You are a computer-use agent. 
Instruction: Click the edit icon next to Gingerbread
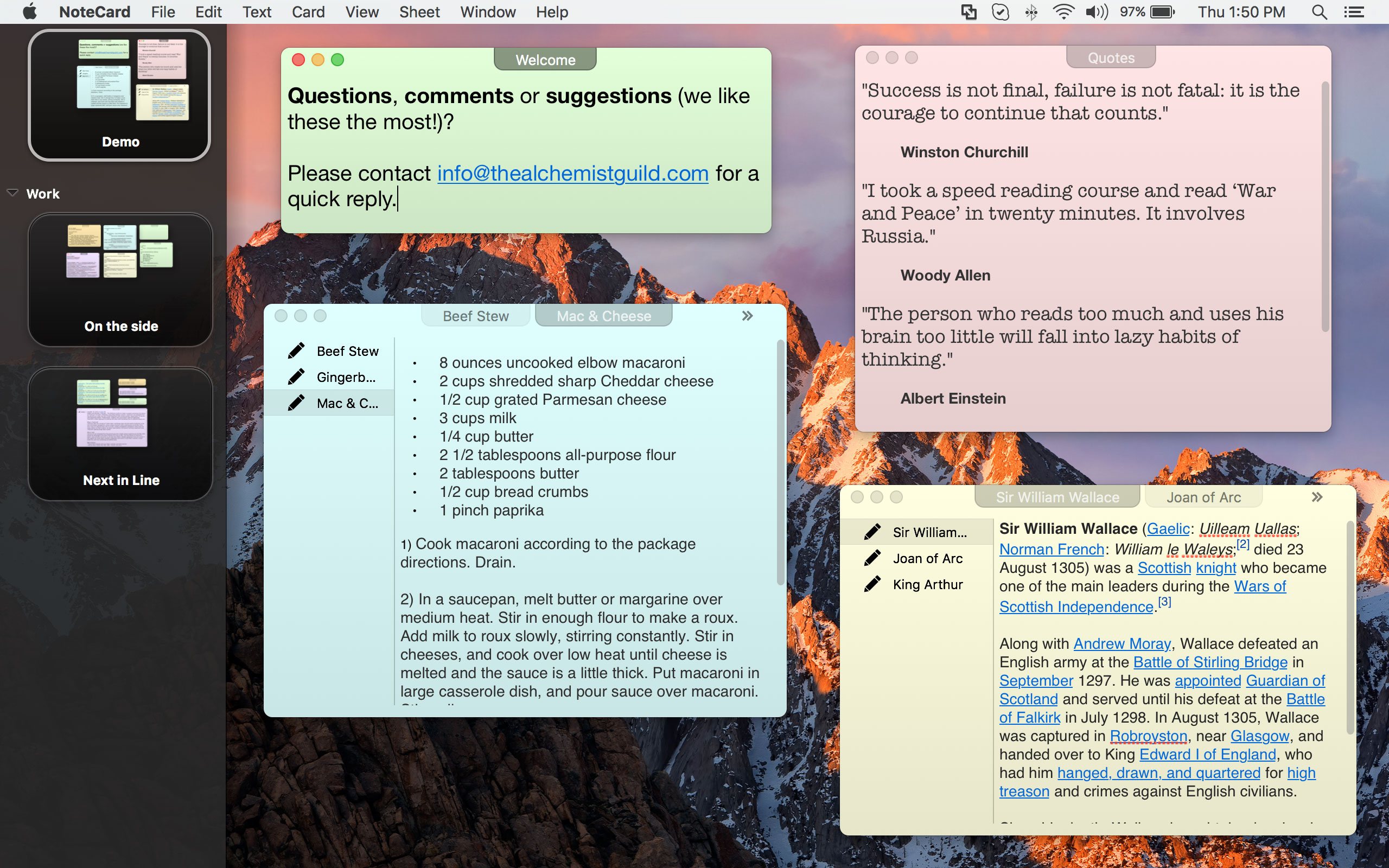pos(295,377)
